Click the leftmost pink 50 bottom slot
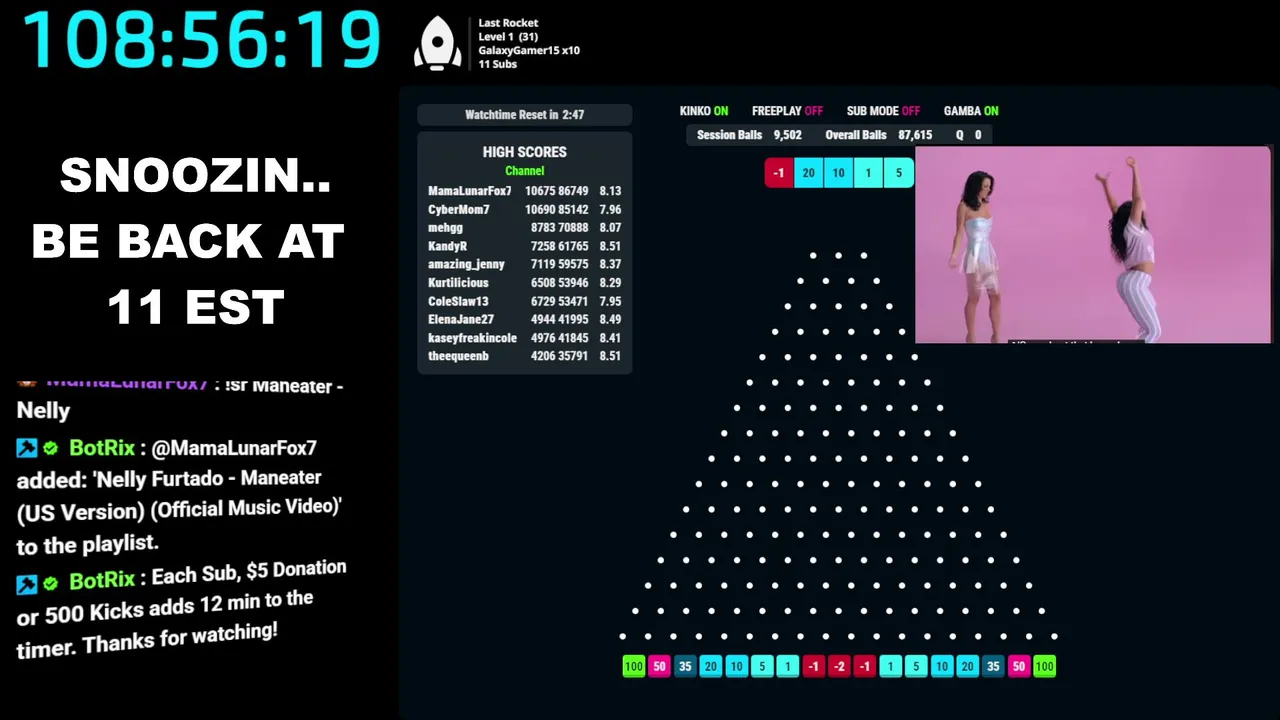1280x720 pixels. (x=659, y=666)
